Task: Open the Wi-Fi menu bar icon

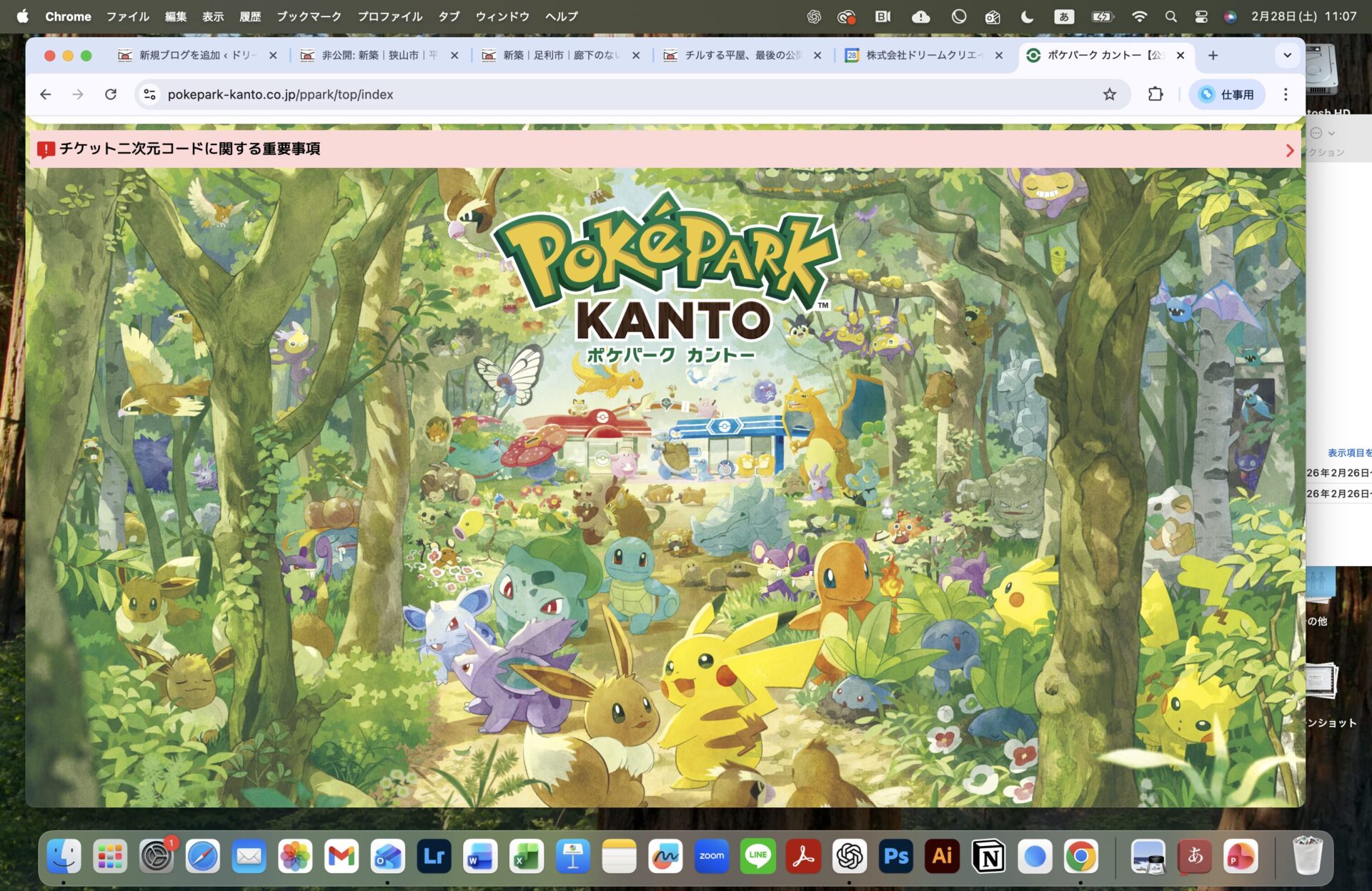Action: (1140, 16)
